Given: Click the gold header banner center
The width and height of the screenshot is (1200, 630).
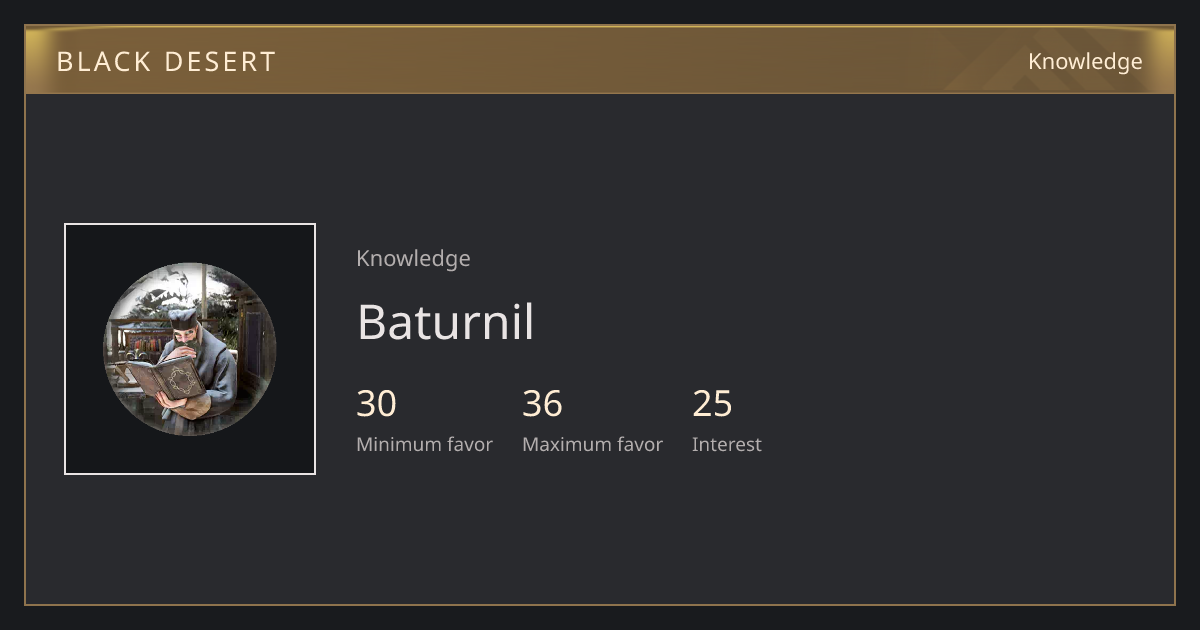Looking at the screenshot, I should 600,60.
